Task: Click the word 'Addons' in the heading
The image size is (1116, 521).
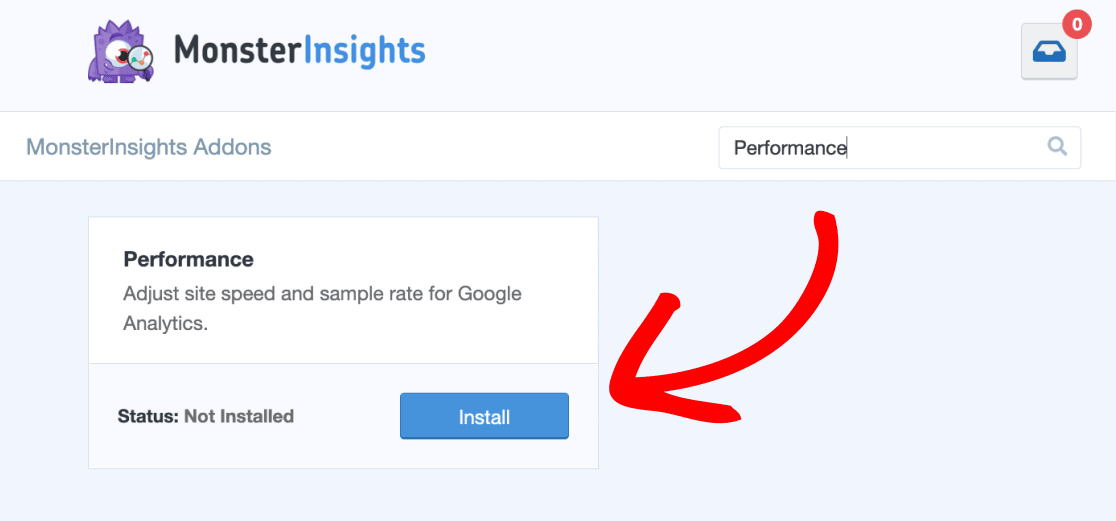Action: pyautogui.click(x=232, y=147)
